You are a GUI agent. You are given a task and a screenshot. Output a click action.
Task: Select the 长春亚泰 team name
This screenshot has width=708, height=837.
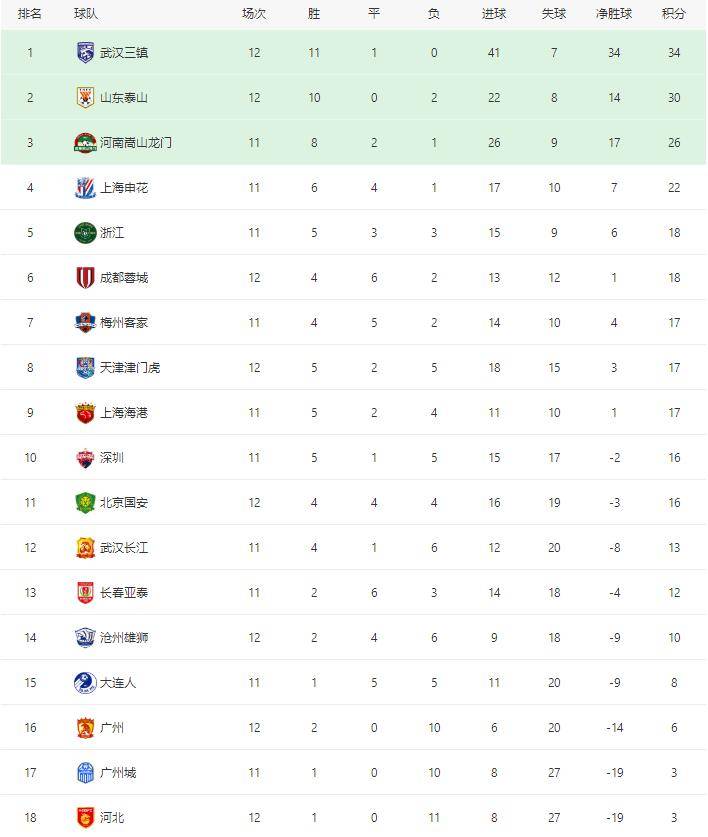click(124, 593)
